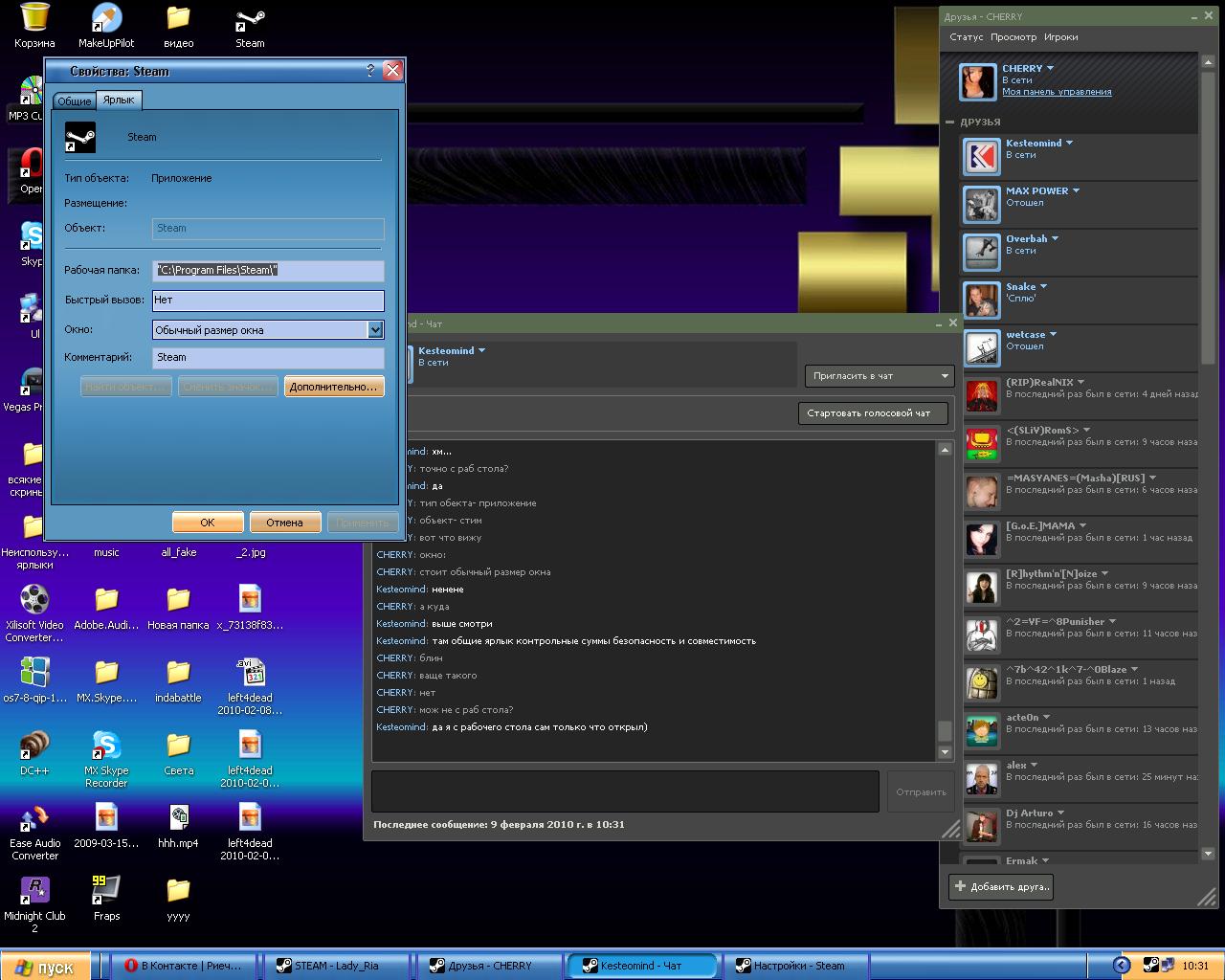Open the Моя панель управления link
The height and width of the screenshot is (980, 1225).
tap(1057, 92)
